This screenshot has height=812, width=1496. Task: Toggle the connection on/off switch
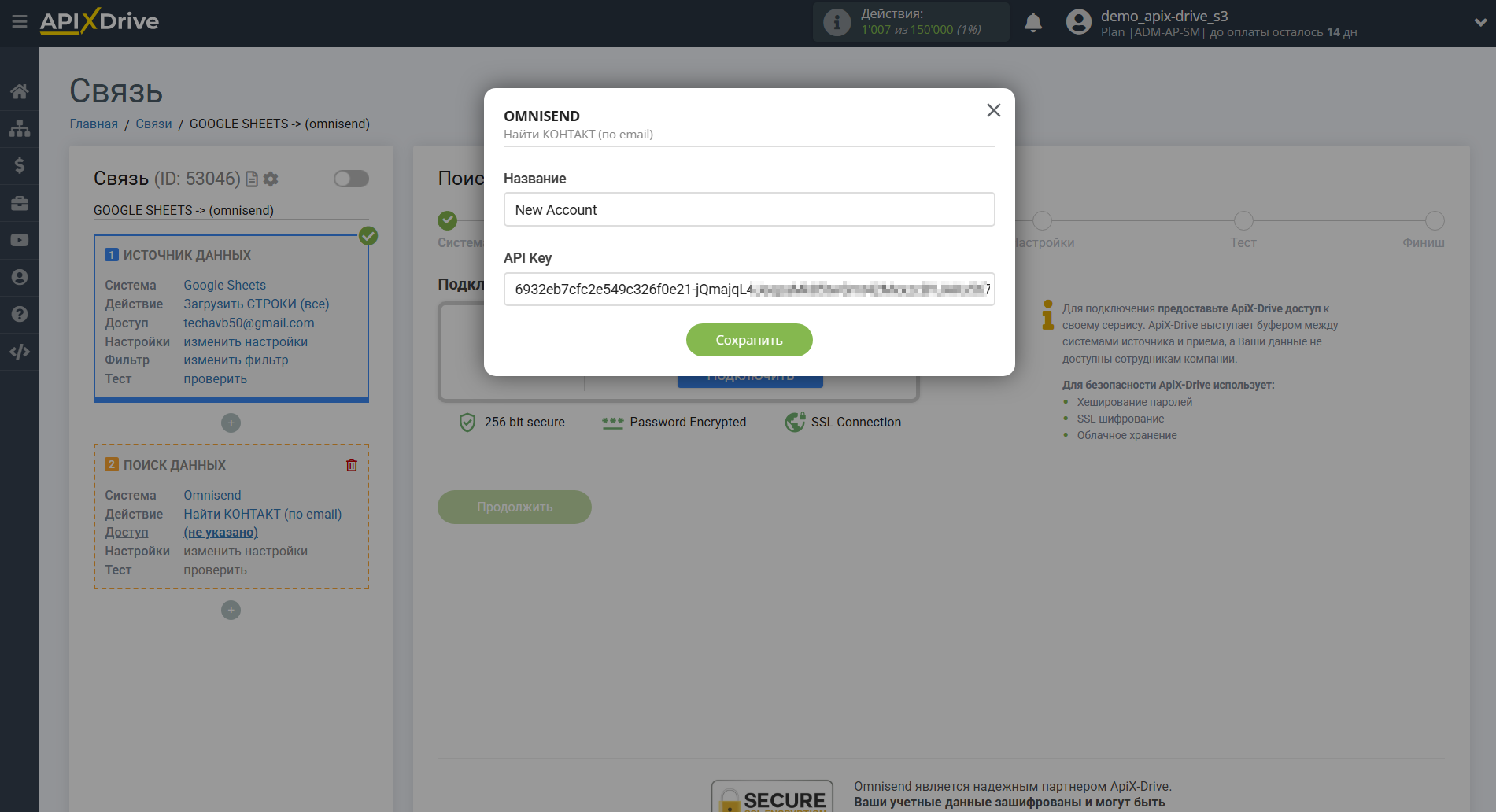coord(351,179)
